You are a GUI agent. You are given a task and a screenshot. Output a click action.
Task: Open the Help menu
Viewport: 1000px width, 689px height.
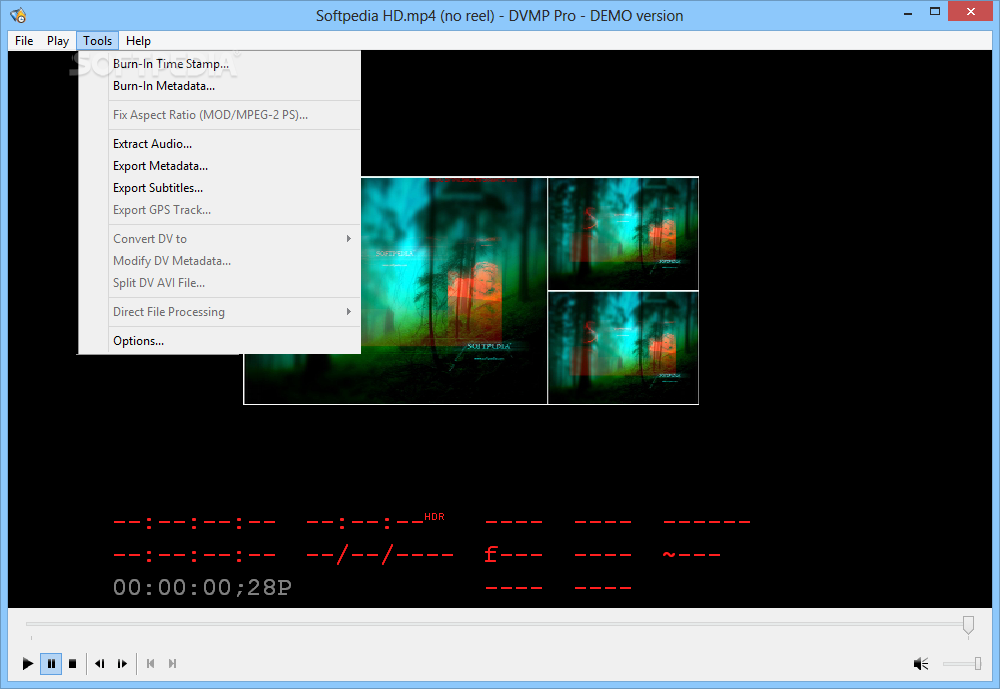pyautogui.click(x=138, y=41)
